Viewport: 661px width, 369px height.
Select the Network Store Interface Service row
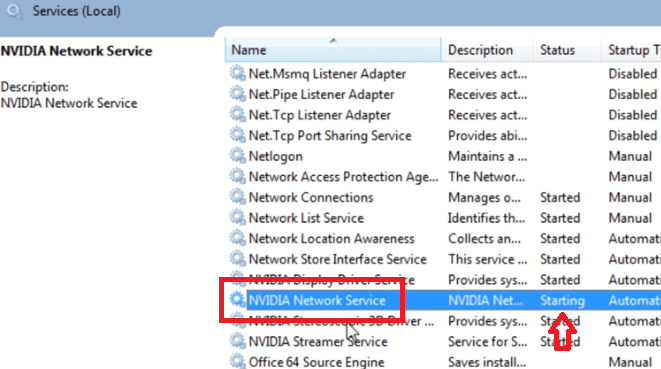(x=338, y=259)
